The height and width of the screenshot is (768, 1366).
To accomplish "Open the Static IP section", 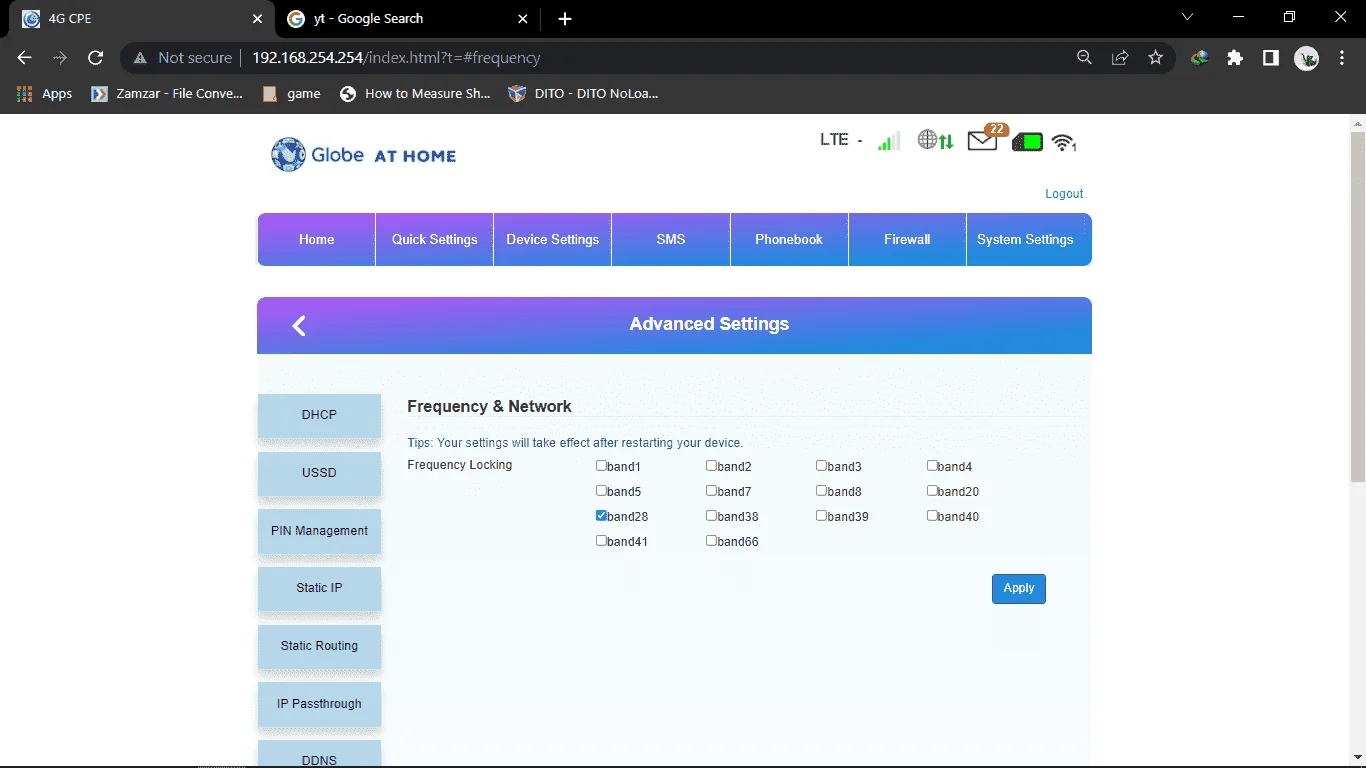I will pyautogui.click(x=319, y=588).
